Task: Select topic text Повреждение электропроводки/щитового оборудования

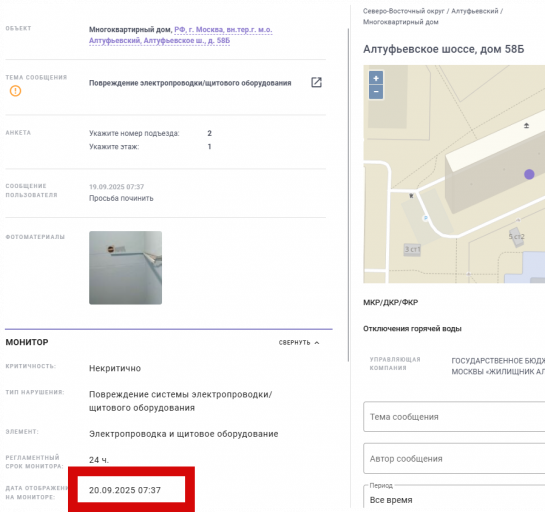Action: pyautogui.click(x=190, y=83)
